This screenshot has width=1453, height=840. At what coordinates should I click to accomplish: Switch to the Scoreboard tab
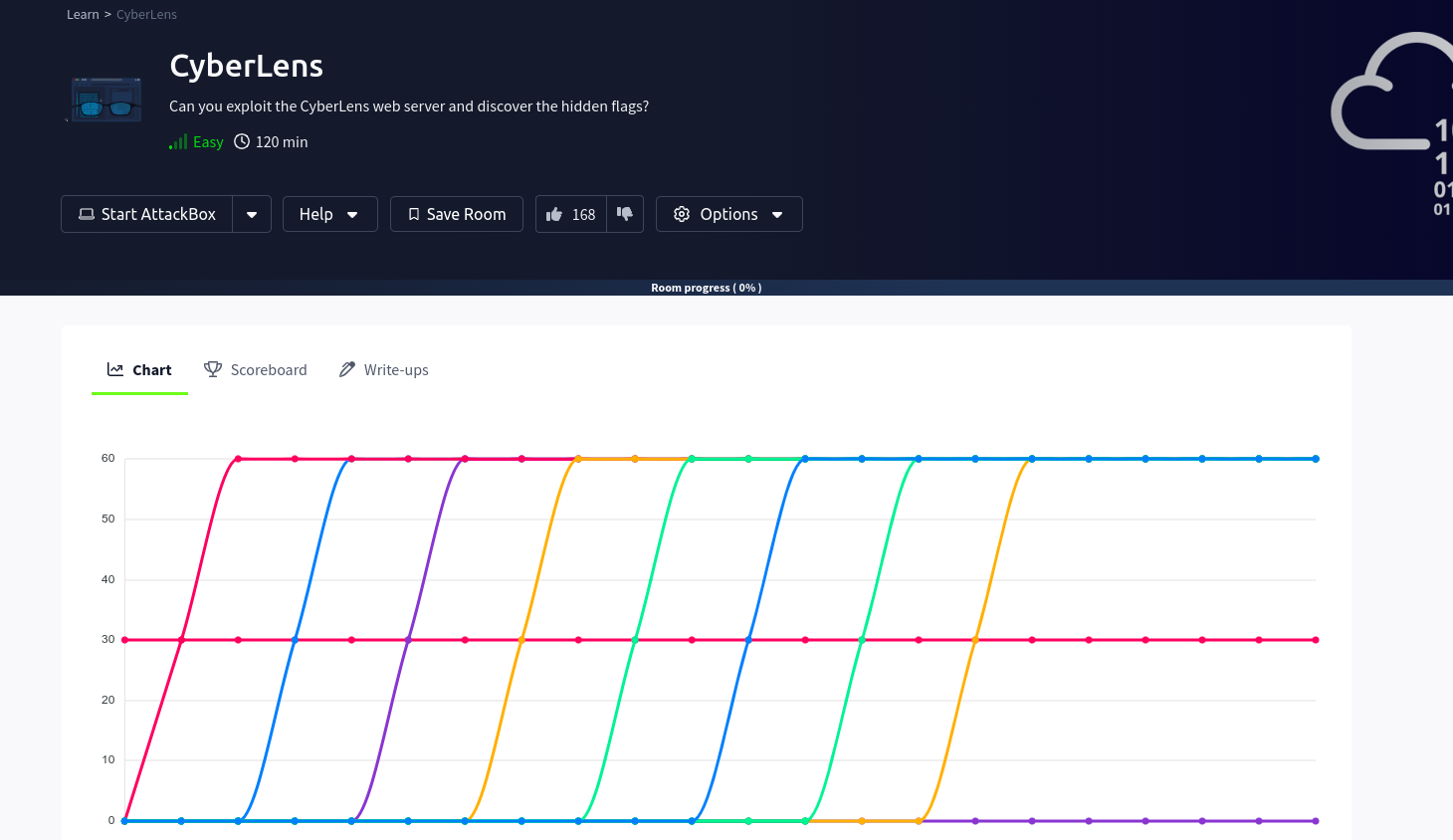[x=268, y=369]
